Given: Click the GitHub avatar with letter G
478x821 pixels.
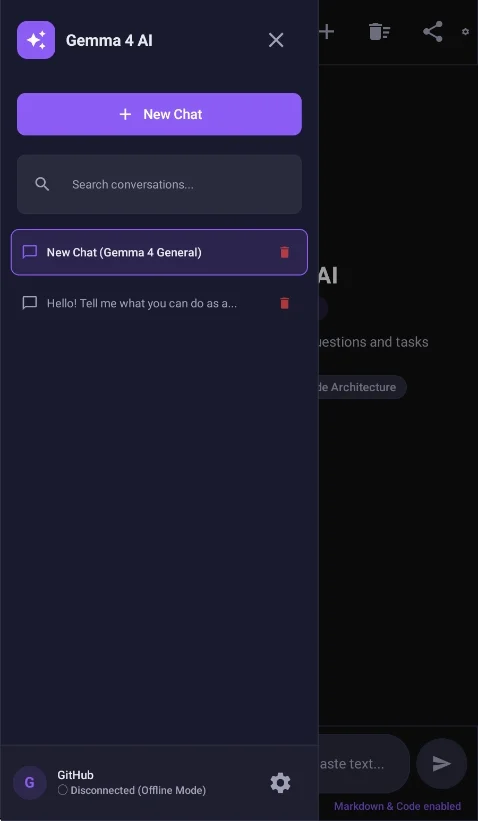Looking at the screenshot, I should (x=30, y=783).
